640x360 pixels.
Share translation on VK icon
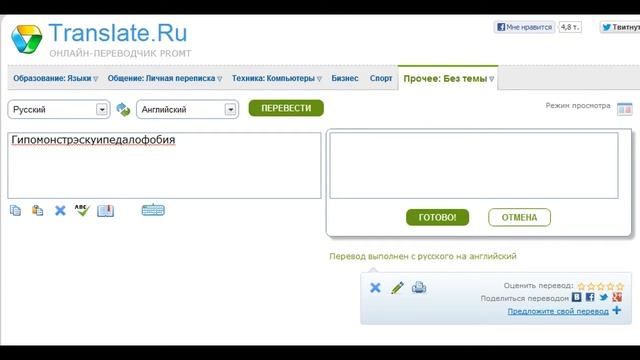click(576, 297)
